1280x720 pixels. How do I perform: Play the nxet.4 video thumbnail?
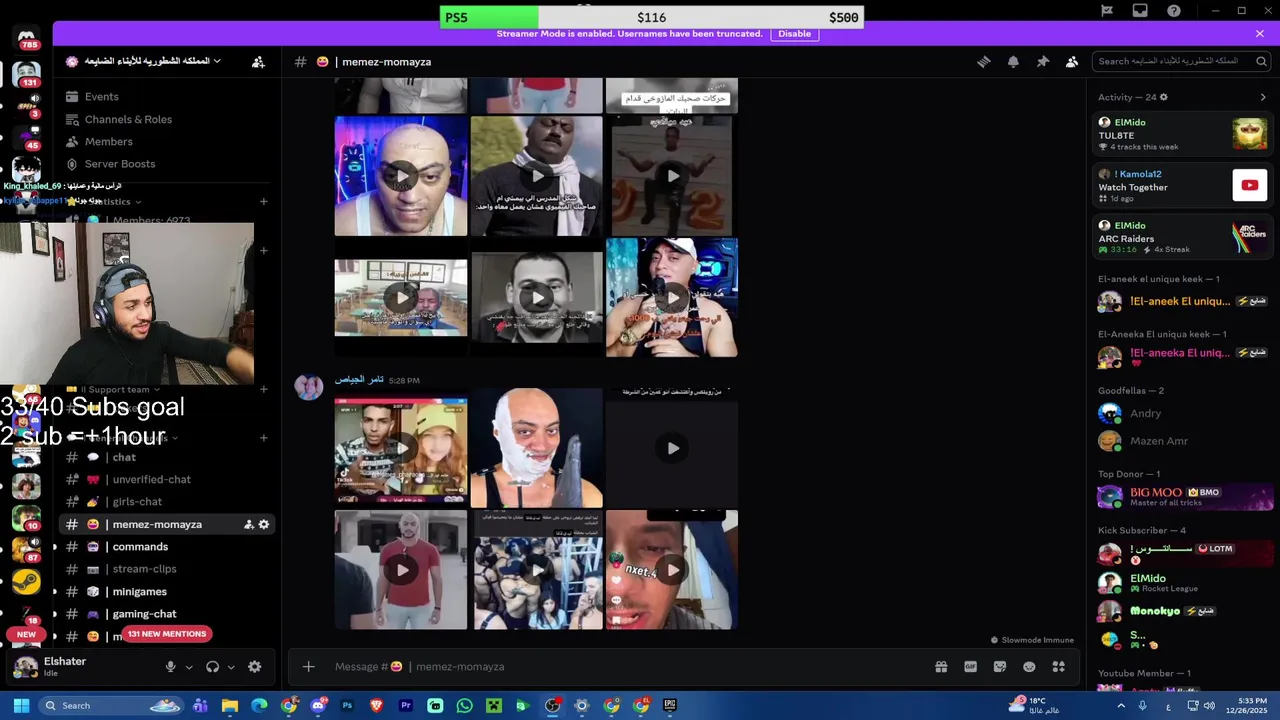[672, 570]
